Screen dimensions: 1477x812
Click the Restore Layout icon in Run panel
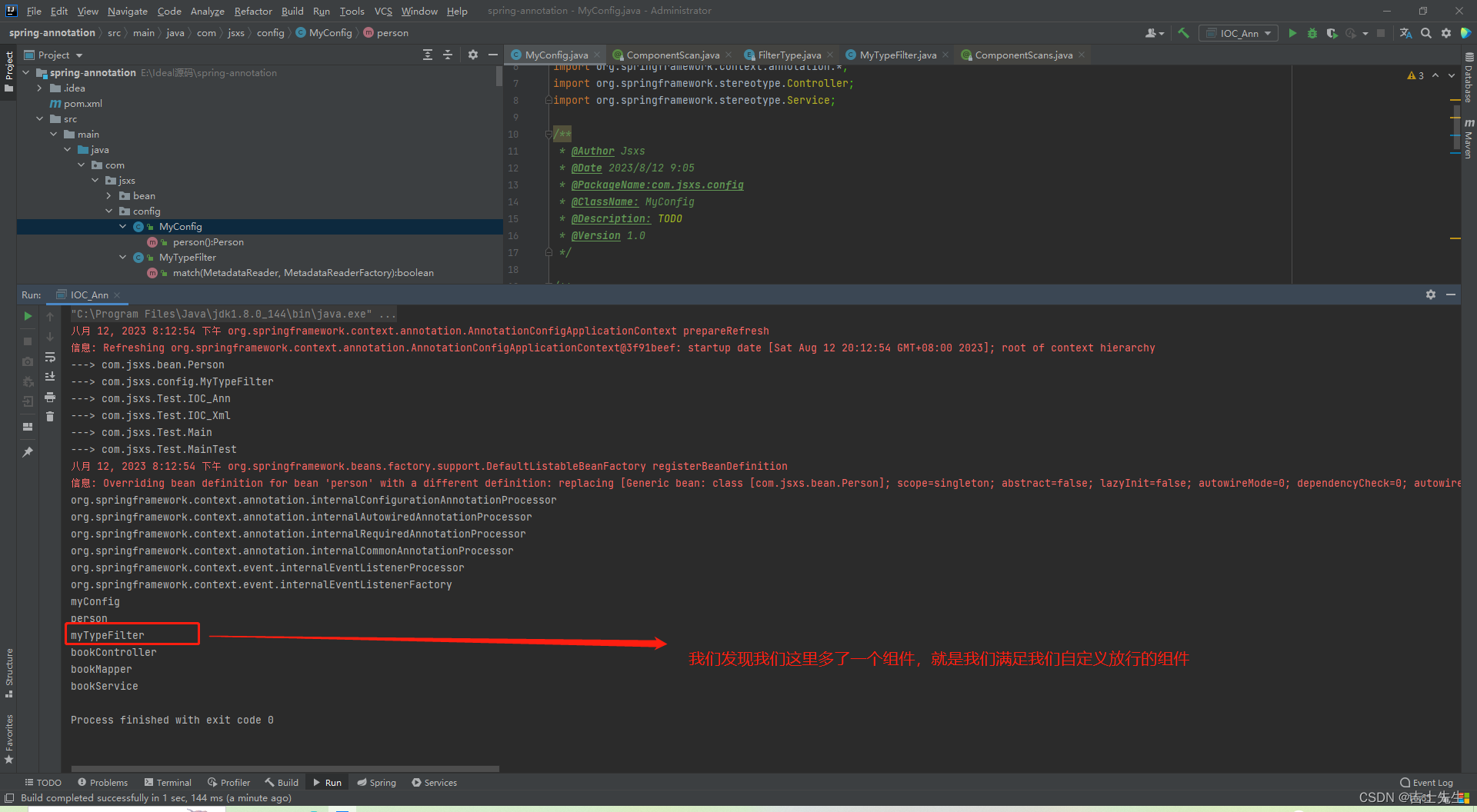pyautogui.click(x=28, y=427)
